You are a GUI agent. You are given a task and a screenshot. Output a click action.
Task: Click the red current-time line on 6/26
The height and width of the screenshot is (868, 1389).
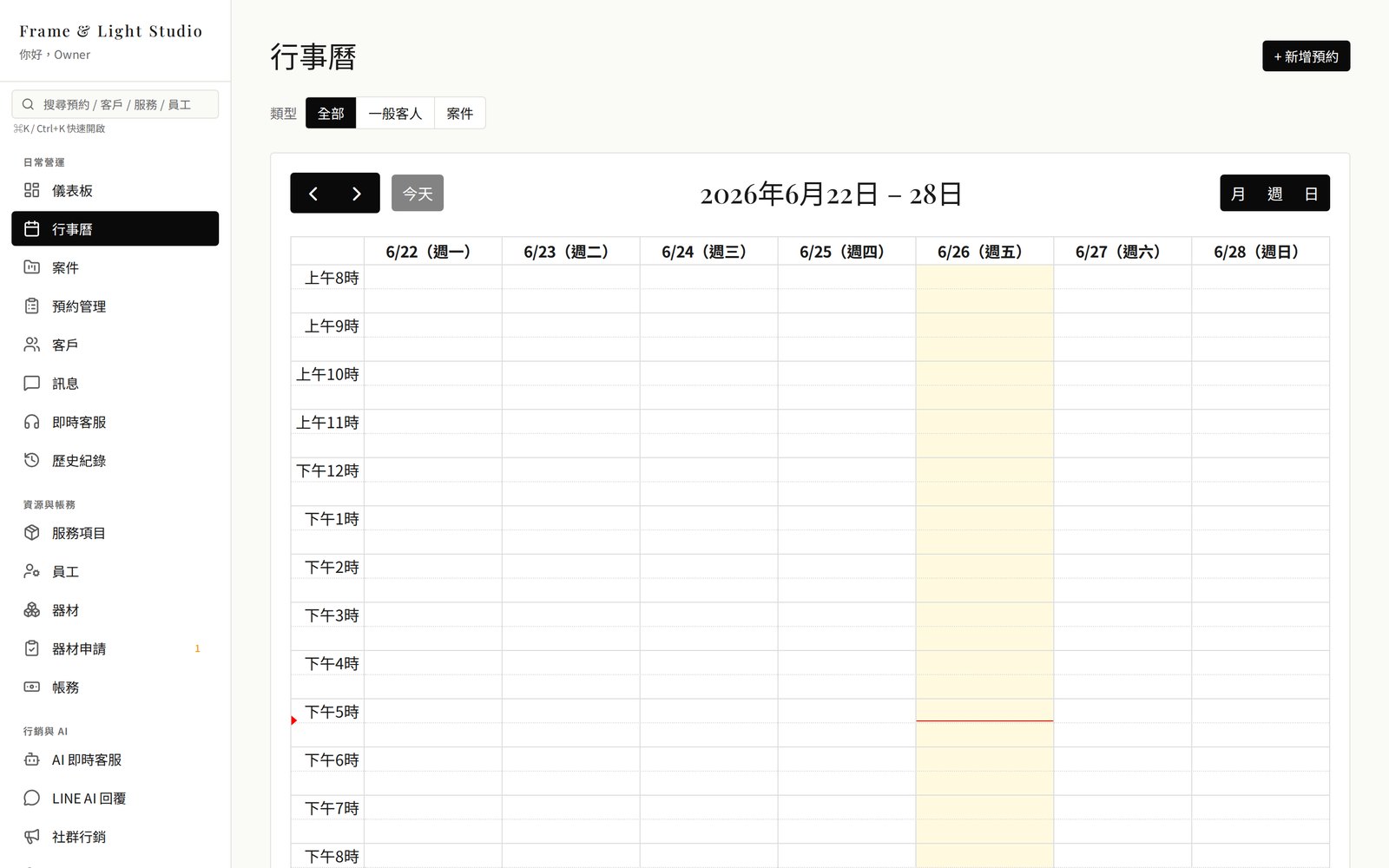[984, 720]
